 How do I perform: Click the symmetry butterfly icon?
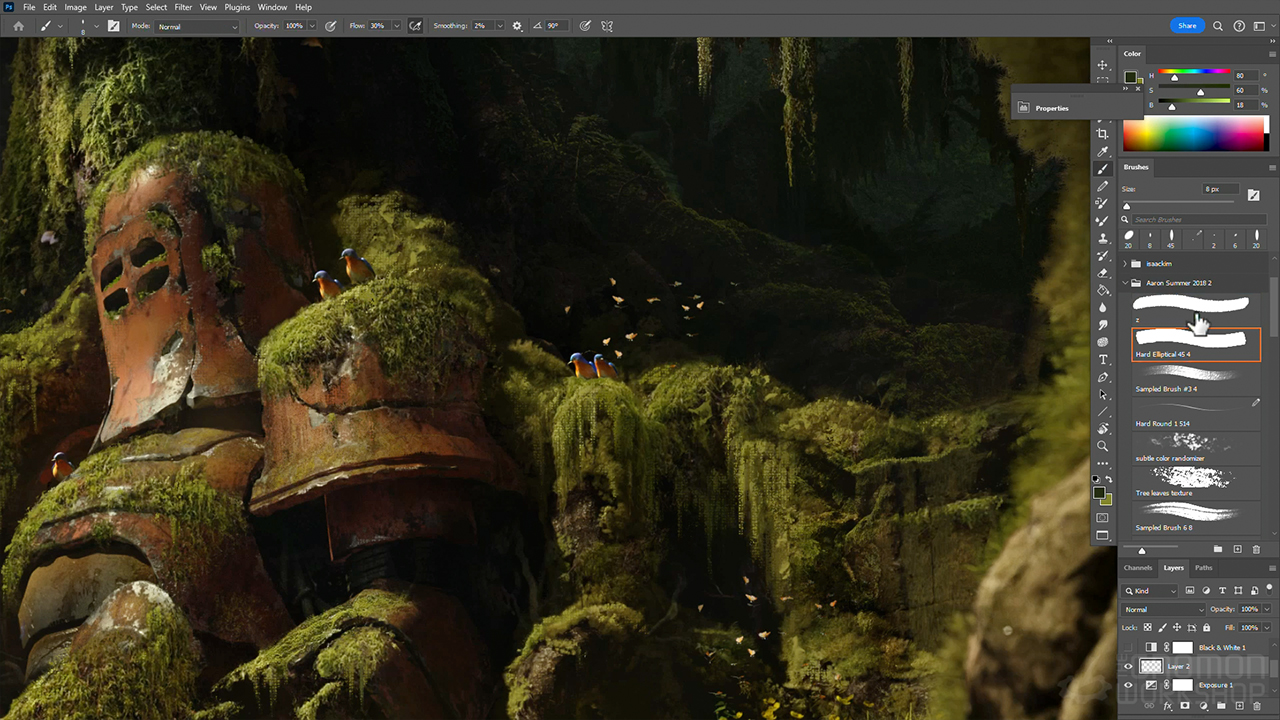coord(607,26)
